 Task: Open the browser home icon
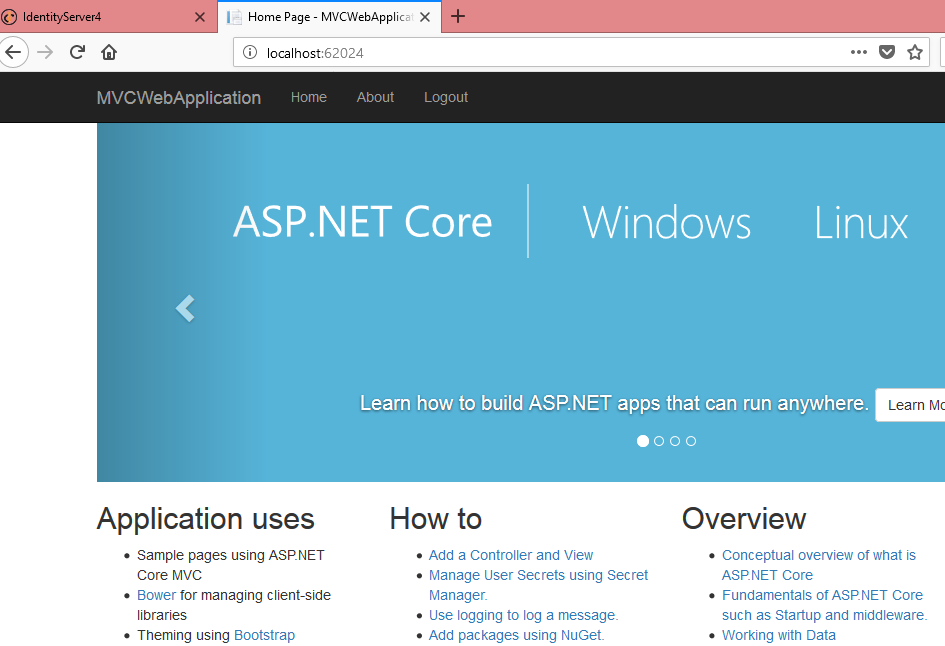click(x=109, y=52)
